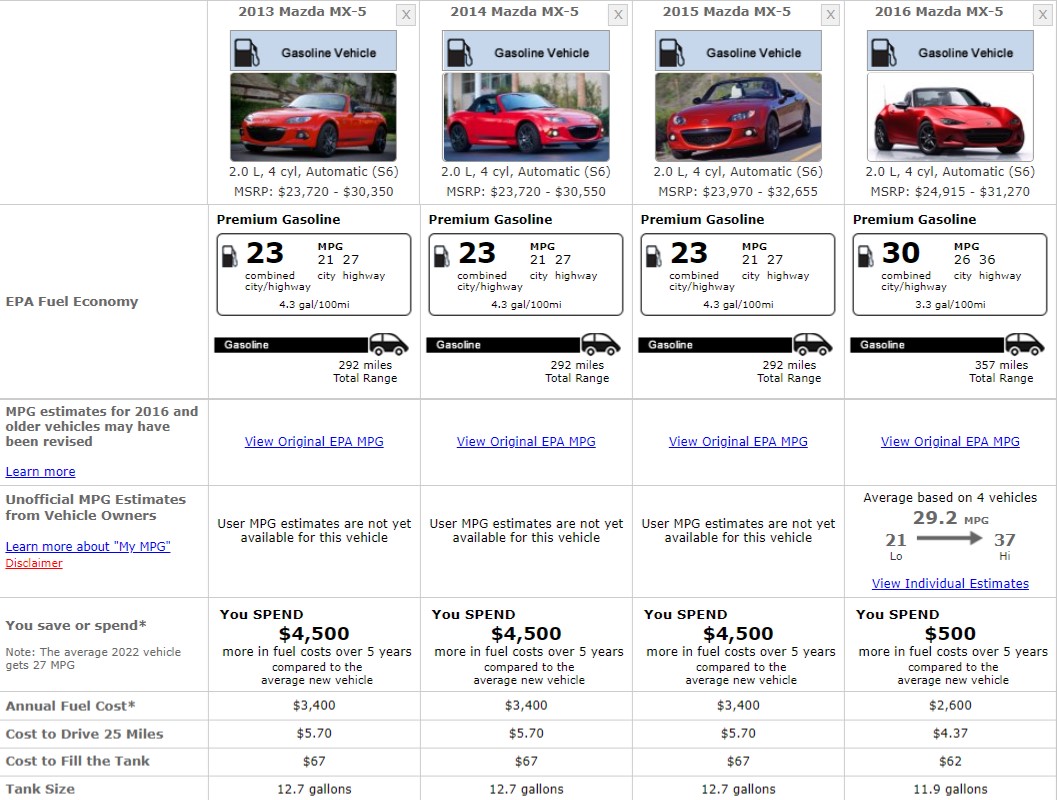View Original EPA MPG for 2015 model
Viewport: 1057px width, 800px height.
(738, 441)
